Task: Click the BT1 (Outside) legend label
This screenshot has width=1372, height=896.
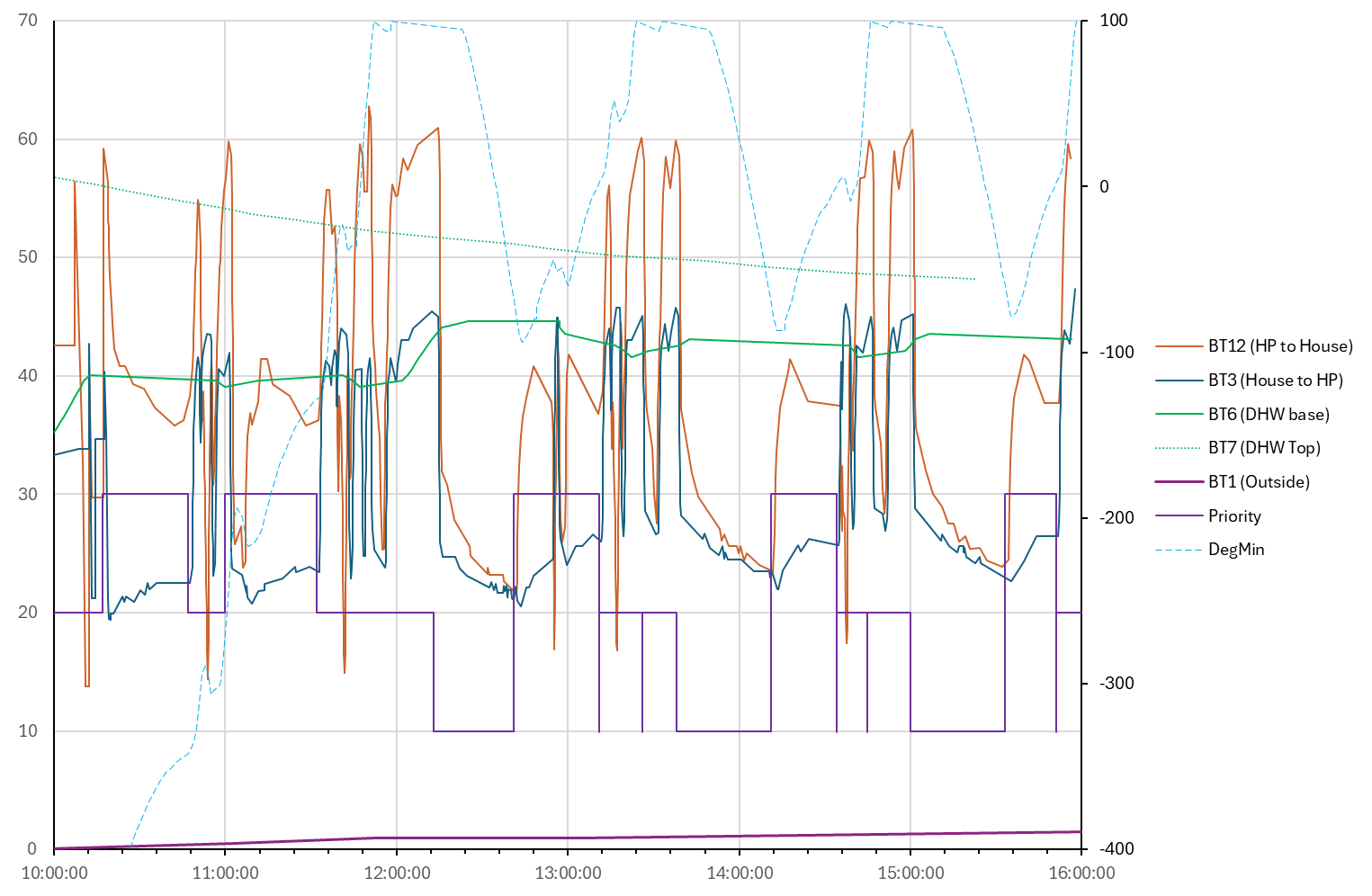Action: [x=1259, y=482]
